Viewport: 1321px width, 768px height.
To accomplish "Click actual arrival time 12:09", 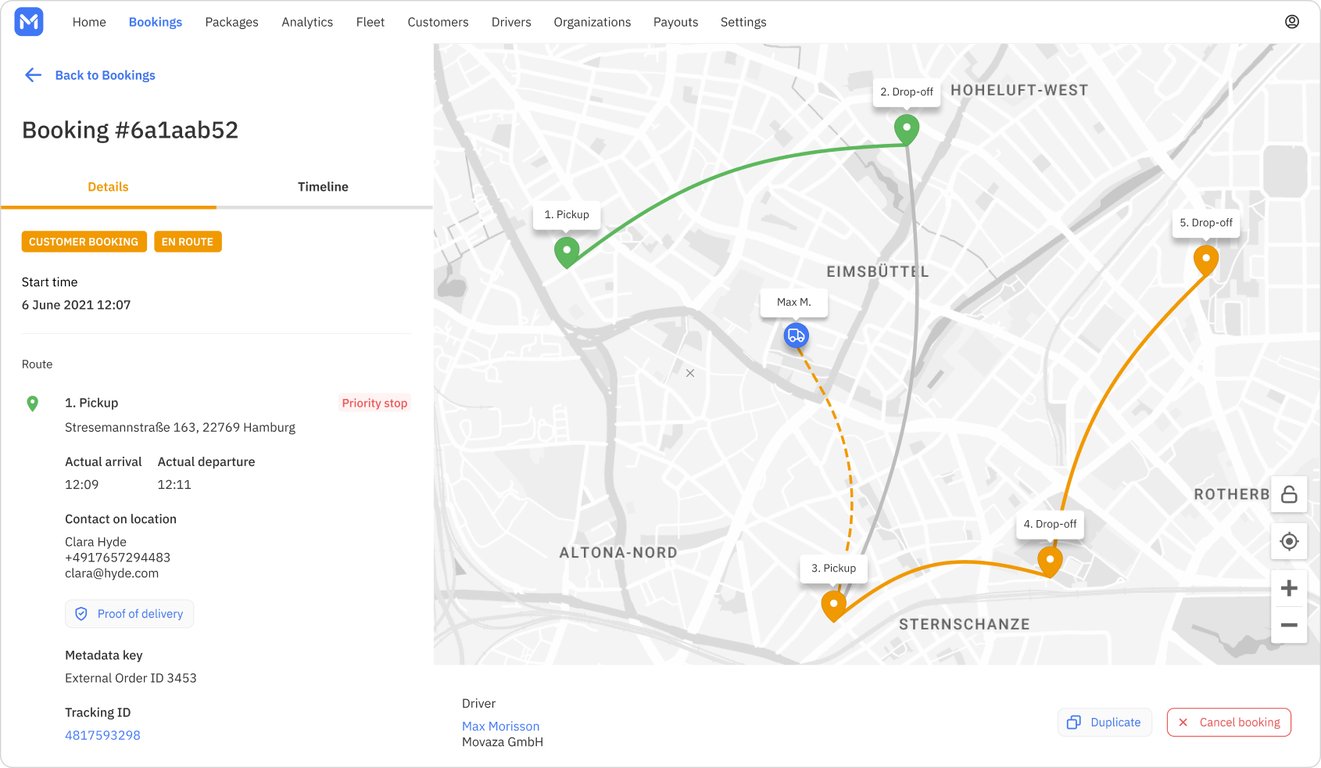I will coord(82,484).
